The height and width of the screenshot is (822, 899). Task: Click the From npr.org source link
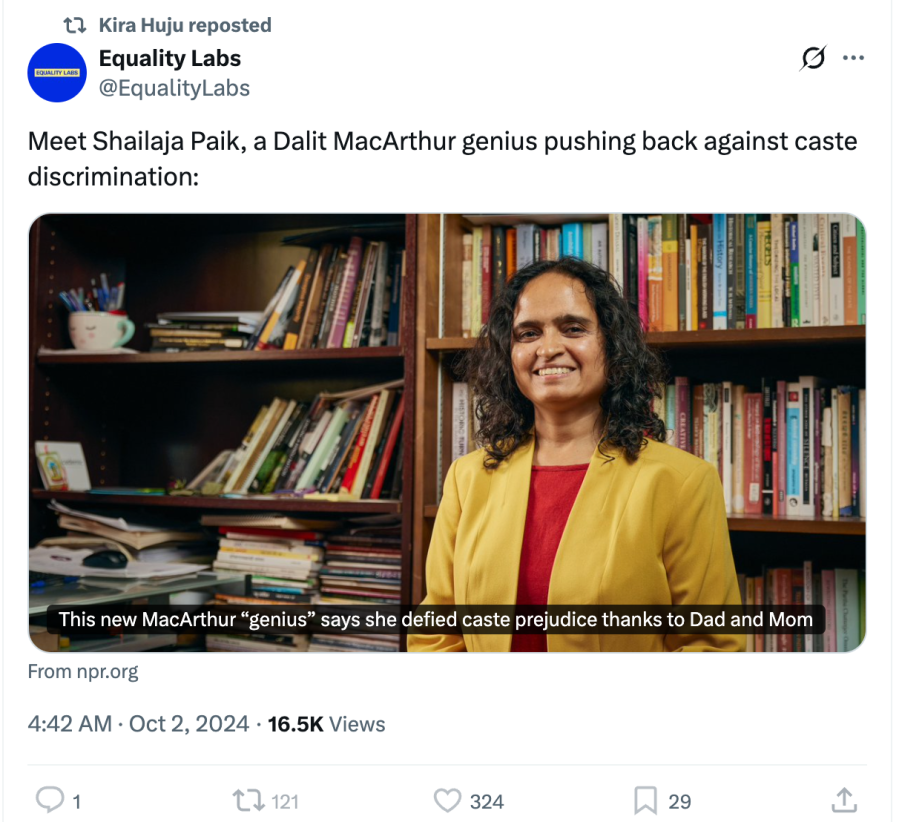83,672
